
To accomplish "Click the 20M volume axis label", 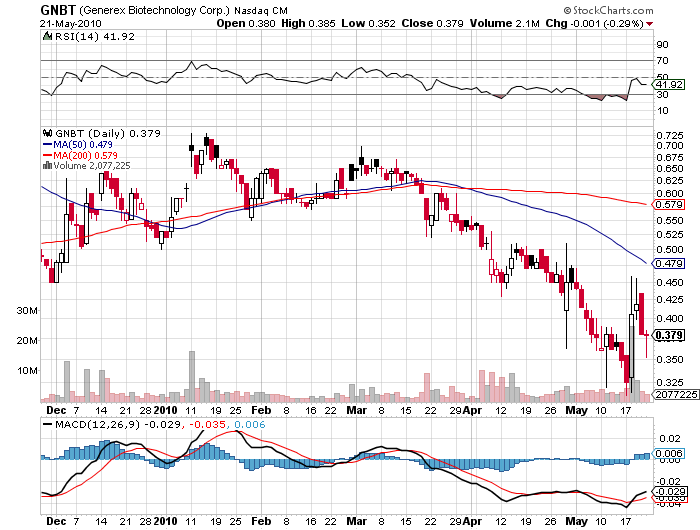I will pos(27,340).
